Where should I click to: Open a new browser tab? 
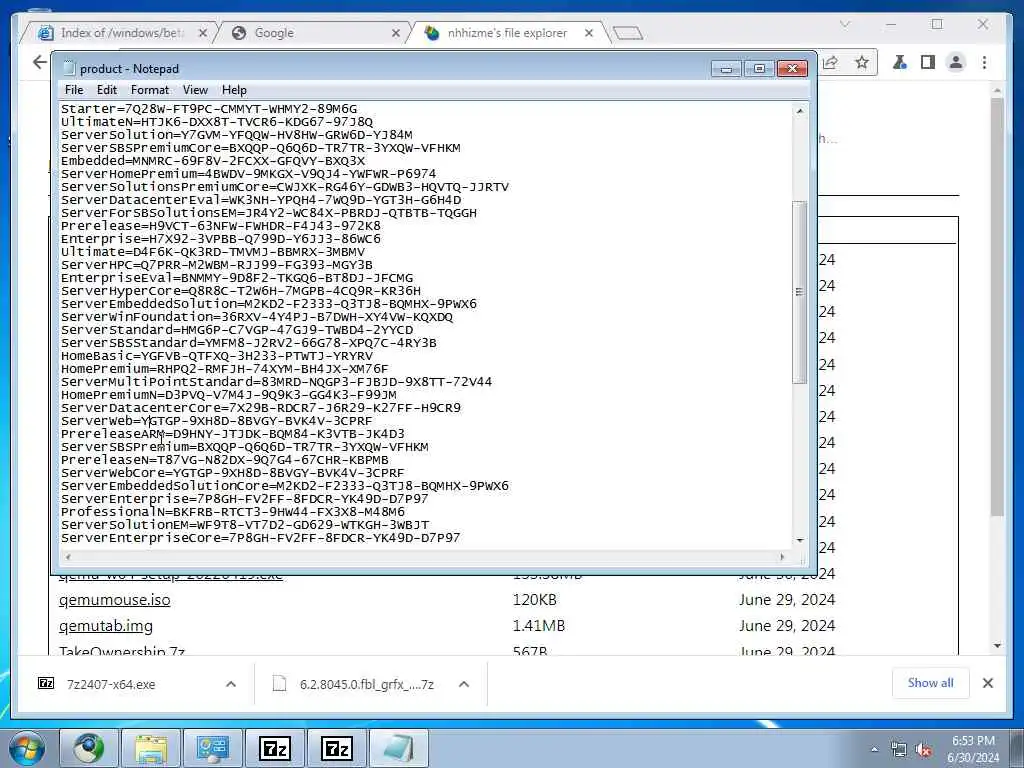point(628,33)
